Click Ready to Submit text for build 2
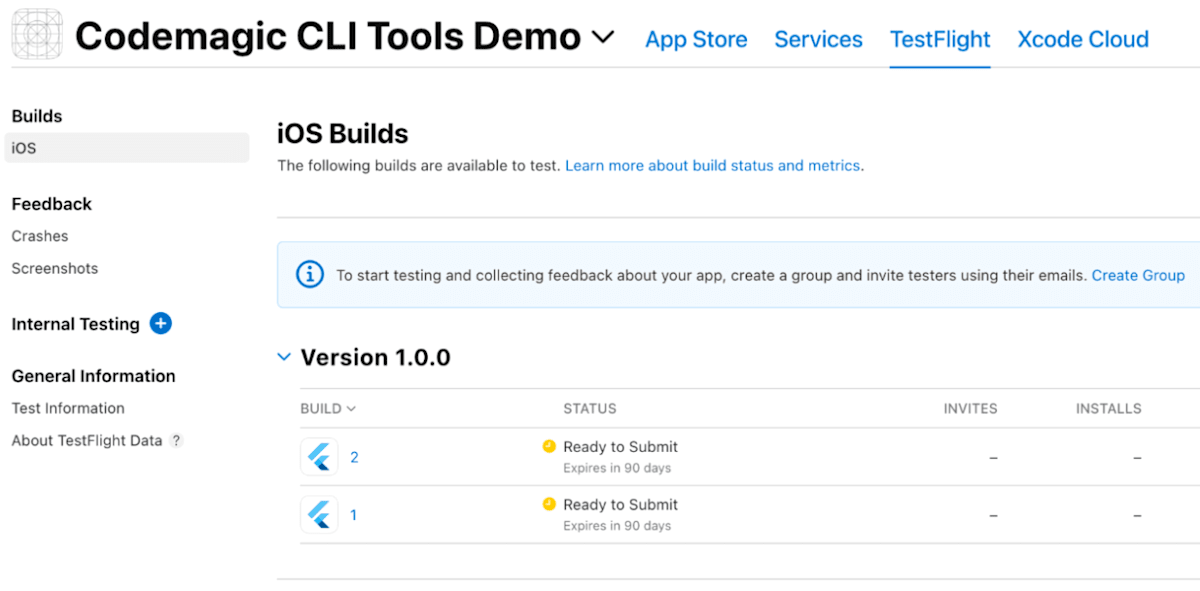 click(x=620, y=447)
